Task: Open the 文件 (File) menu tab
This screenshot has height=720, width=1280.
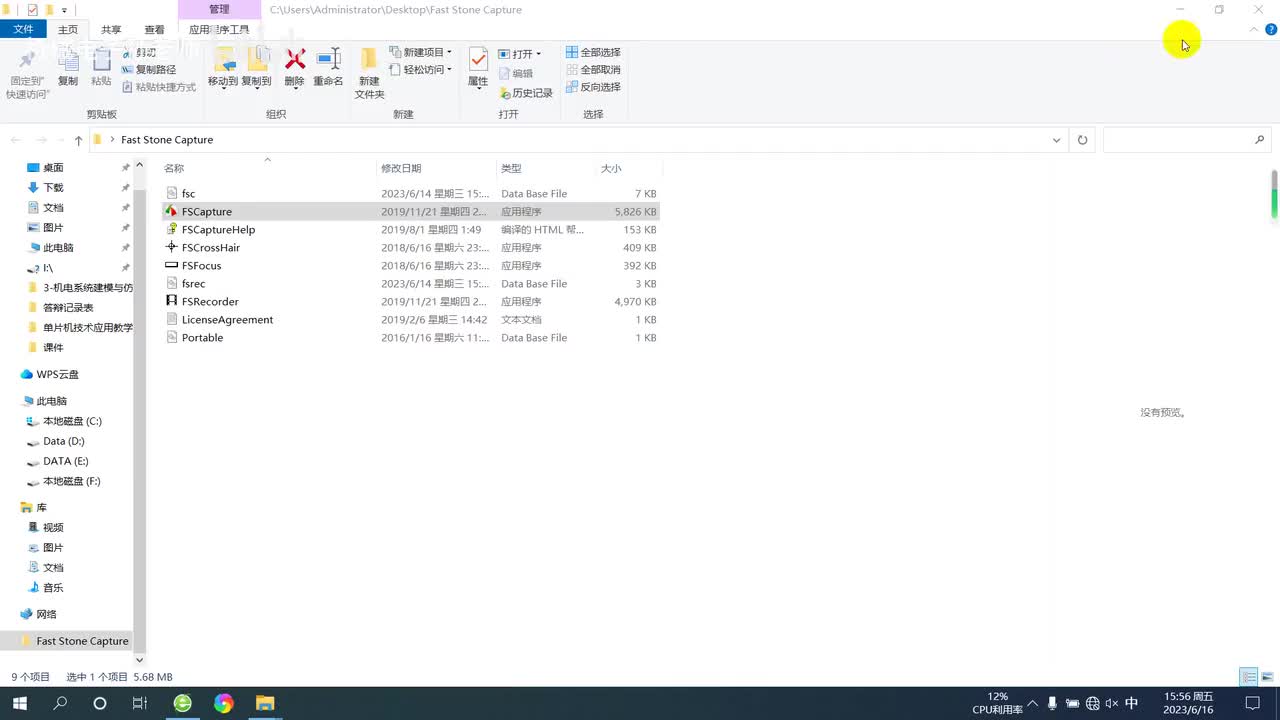Action: point(23,30)
